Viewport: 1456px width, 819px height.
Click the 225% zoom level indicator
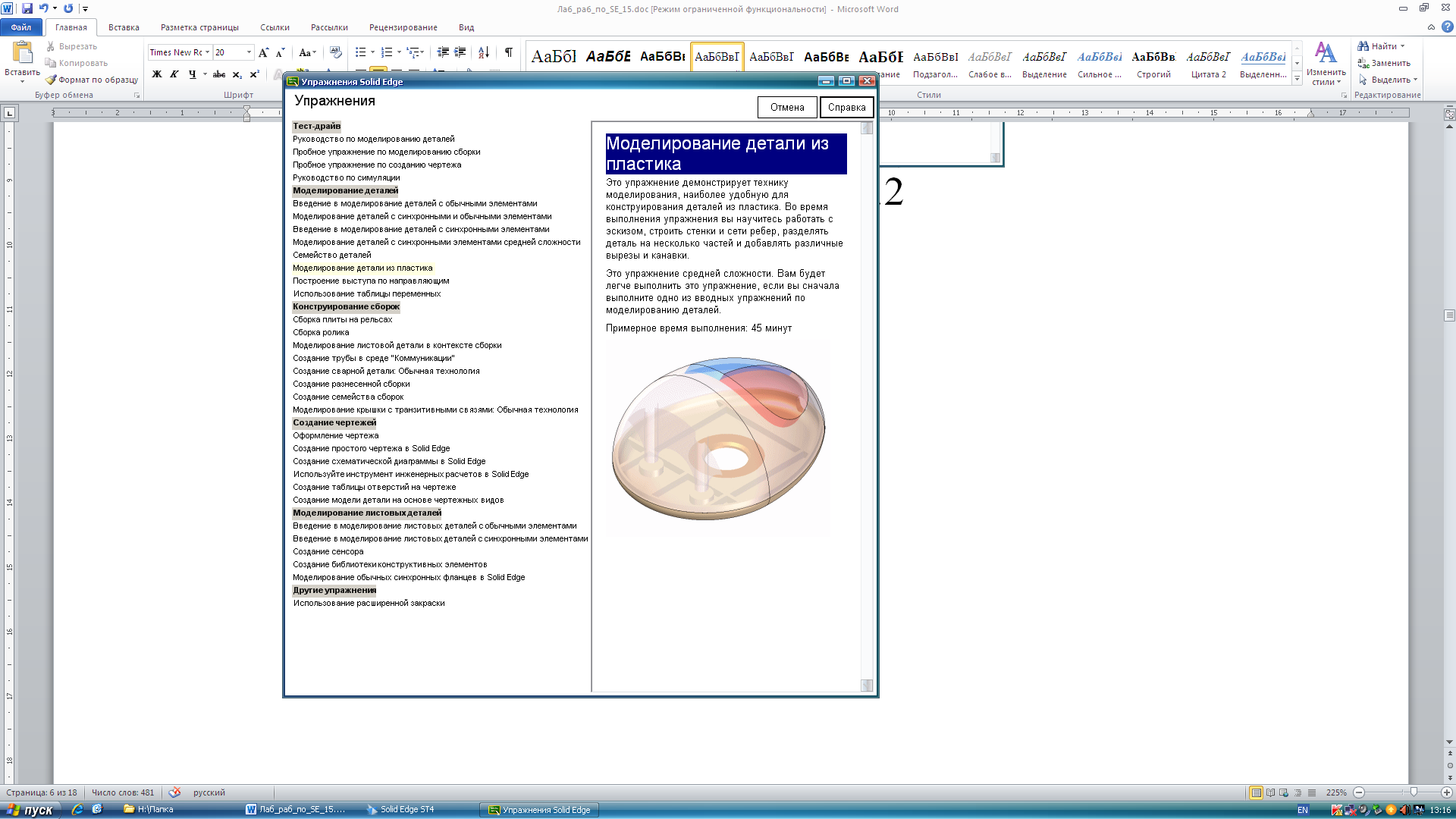(x=1336, y=792)
